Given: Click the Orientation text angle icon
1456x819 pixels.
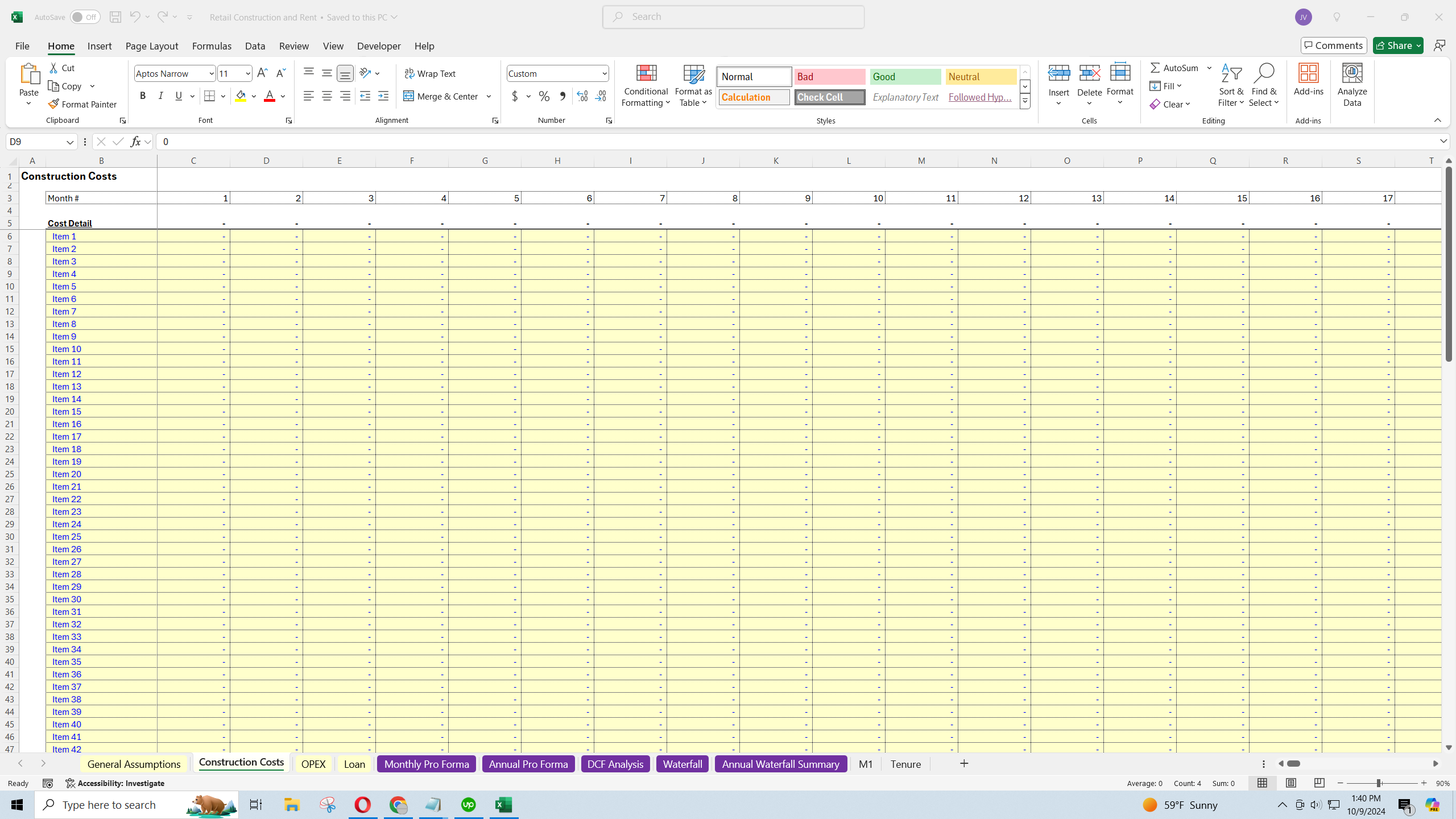Looking at the screenshot, I should [x=365, y=73].
